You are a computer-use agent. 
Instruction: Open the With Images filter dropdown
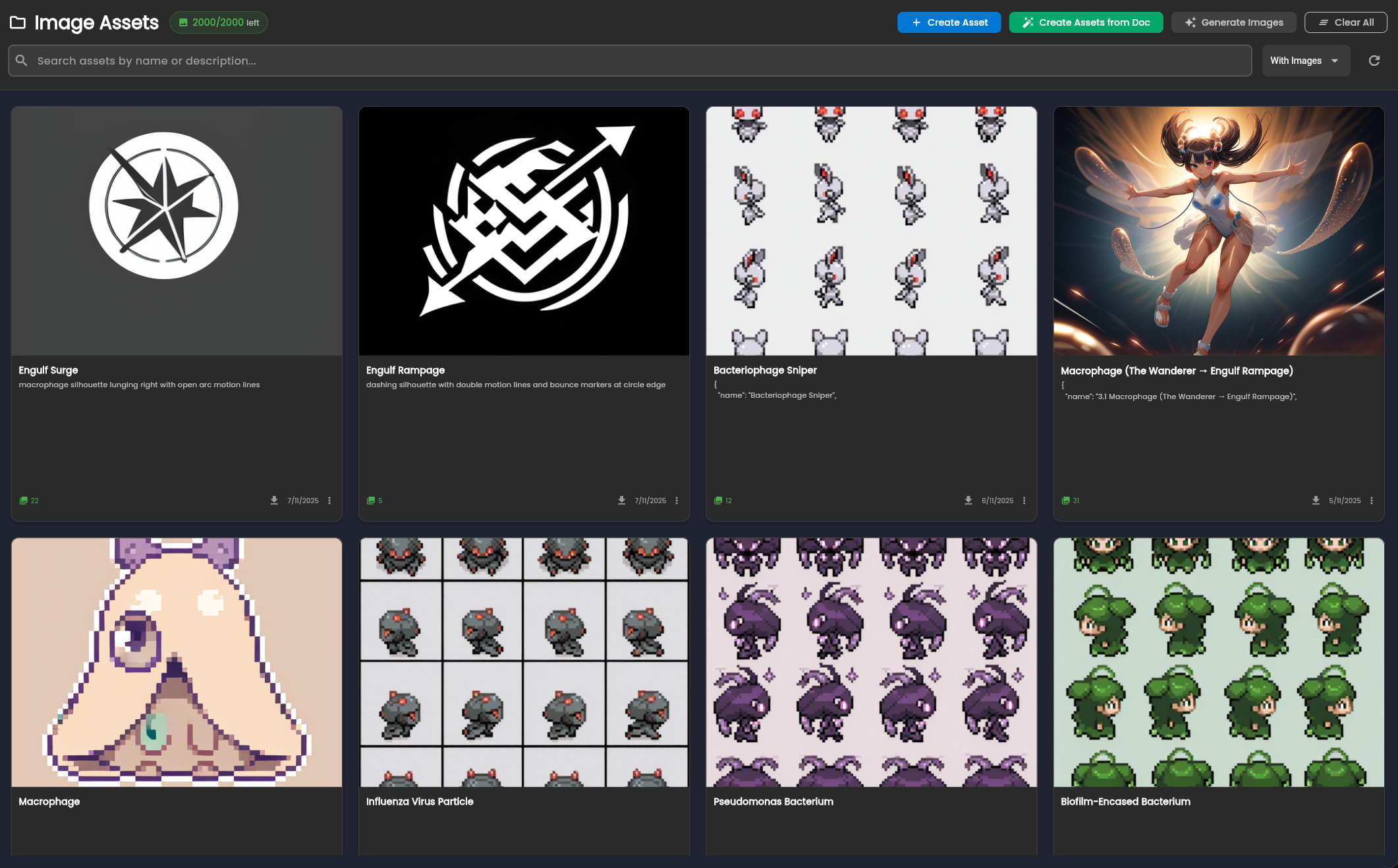pos(1305,60)
